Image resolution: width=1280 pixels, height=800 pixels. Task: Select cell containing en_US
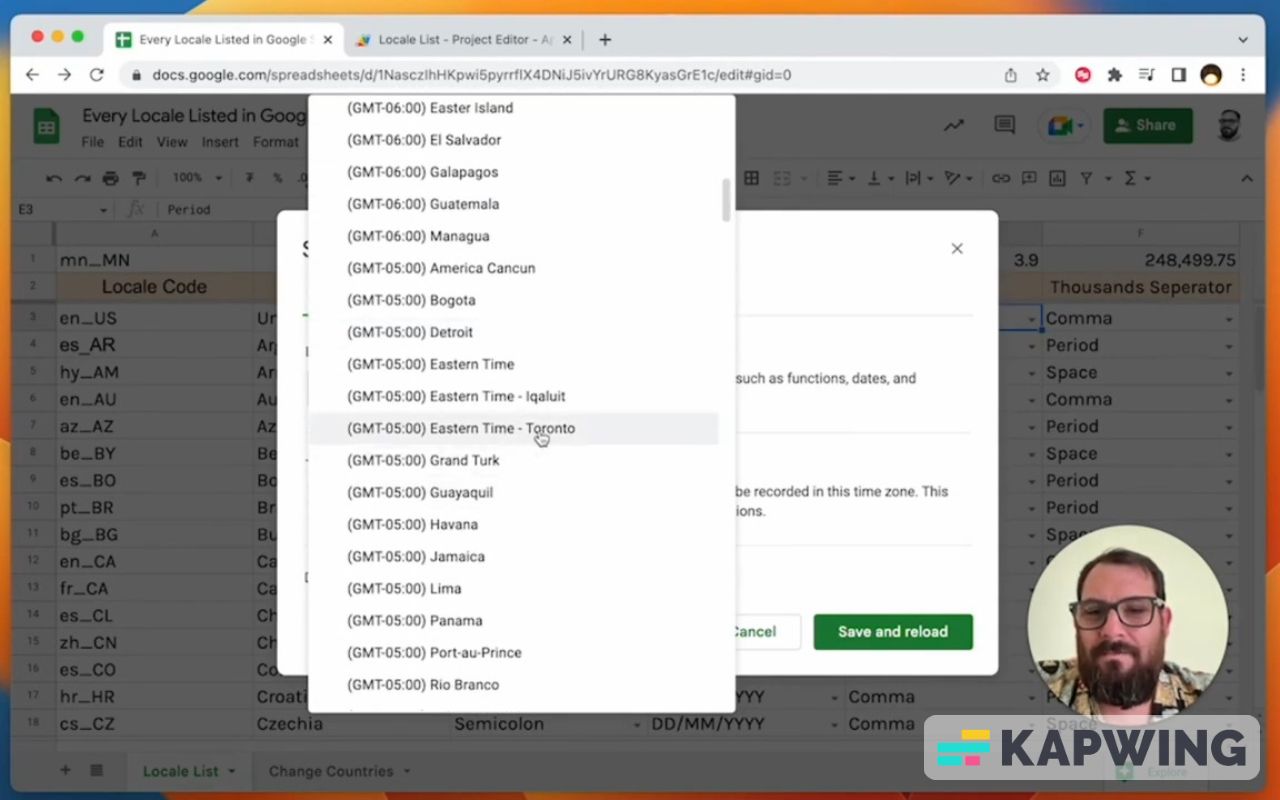point(154,318)
